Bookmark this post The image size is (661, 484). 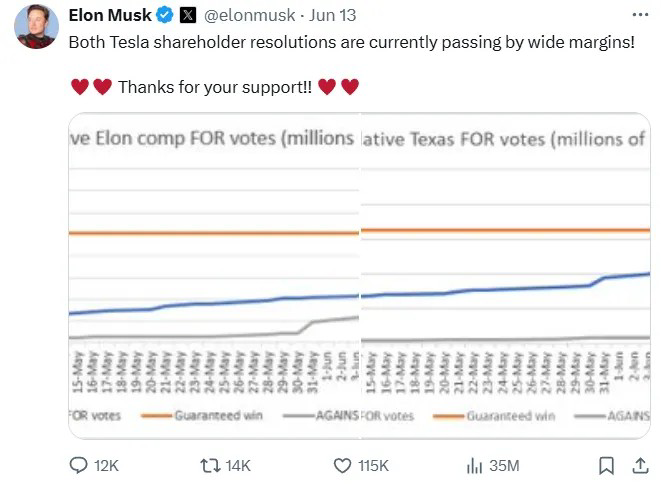605,465
